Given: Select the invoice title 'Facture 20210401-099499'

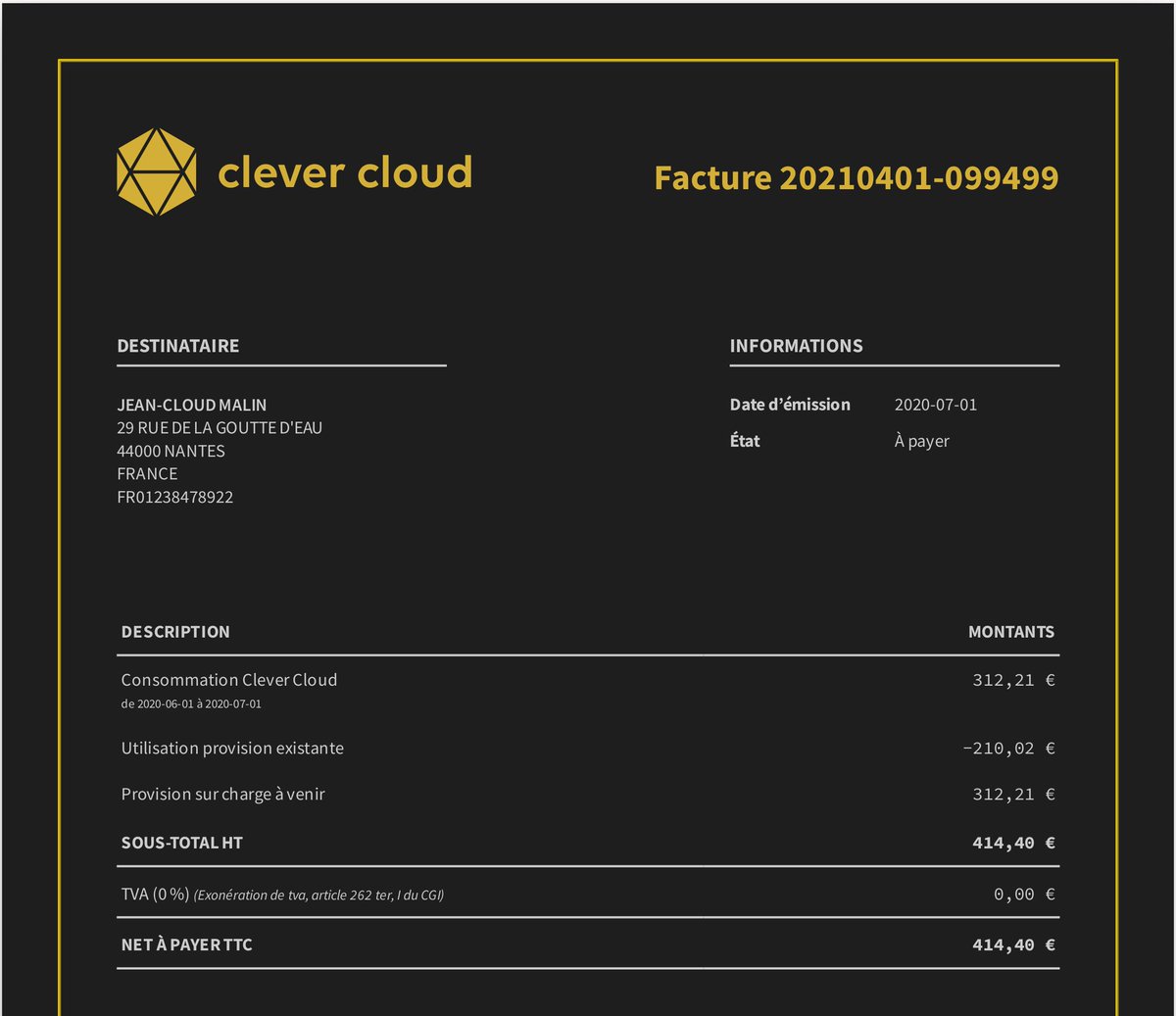Looking at the screenshot, I should tap(857, 177).
